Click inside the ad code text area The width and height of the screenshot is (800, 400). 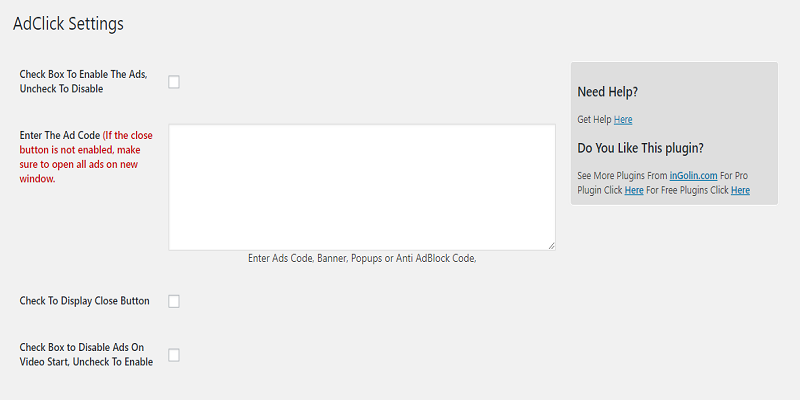(x=361, y=186)
